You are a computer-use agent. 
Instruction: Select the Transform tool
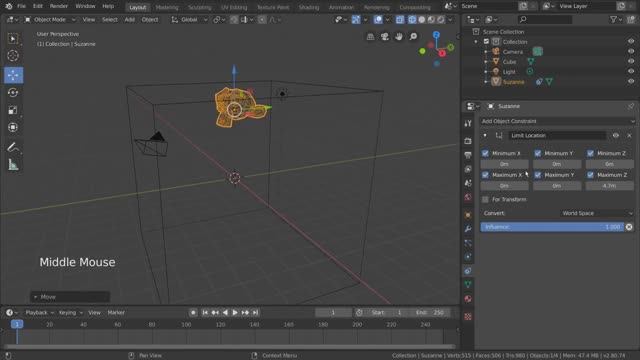(13, 127)
